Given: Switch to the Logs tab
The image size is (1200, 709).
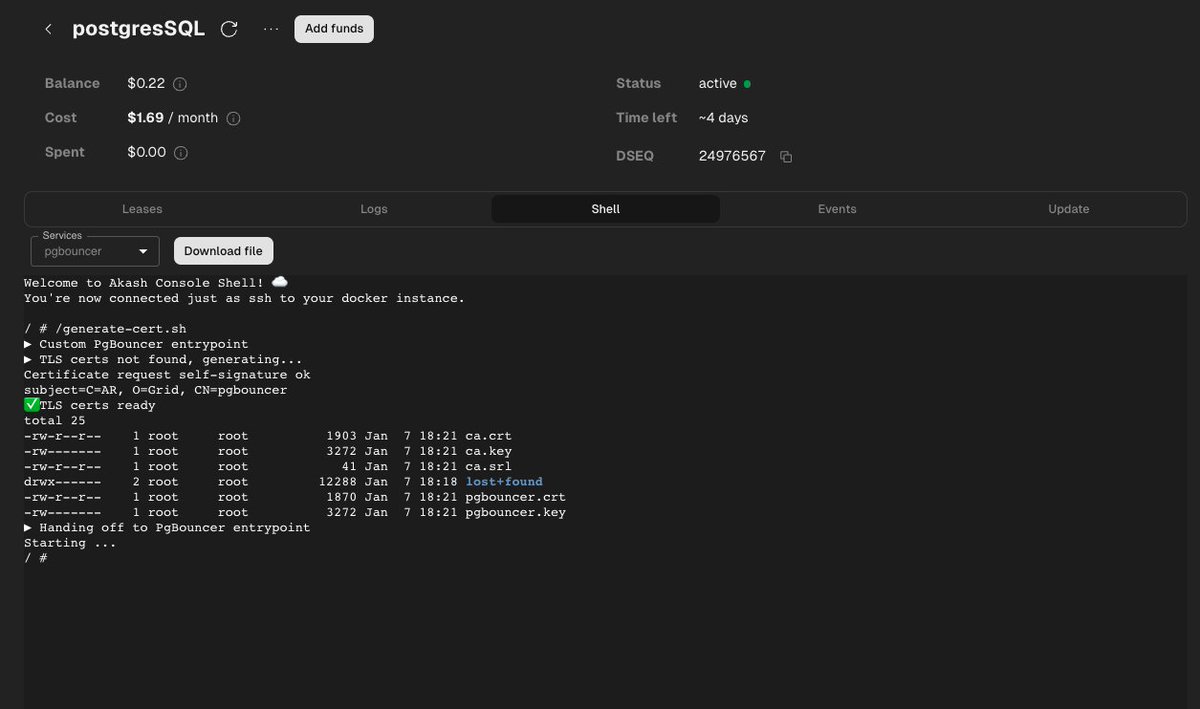Looking at the screenshot, I should (x=374, y=209).
